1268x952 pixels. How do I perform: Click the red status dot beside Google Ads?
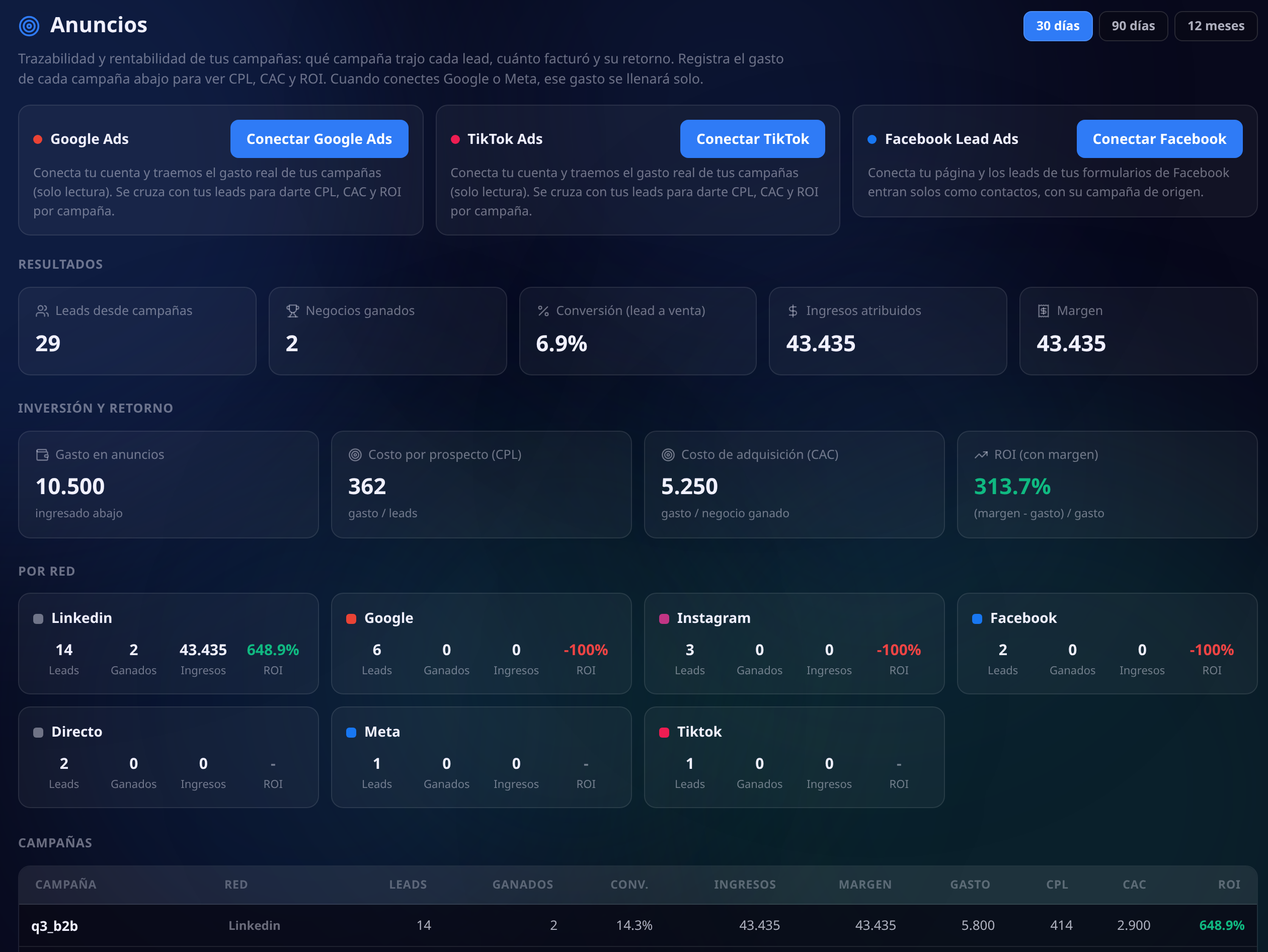(x=38, y=139)
